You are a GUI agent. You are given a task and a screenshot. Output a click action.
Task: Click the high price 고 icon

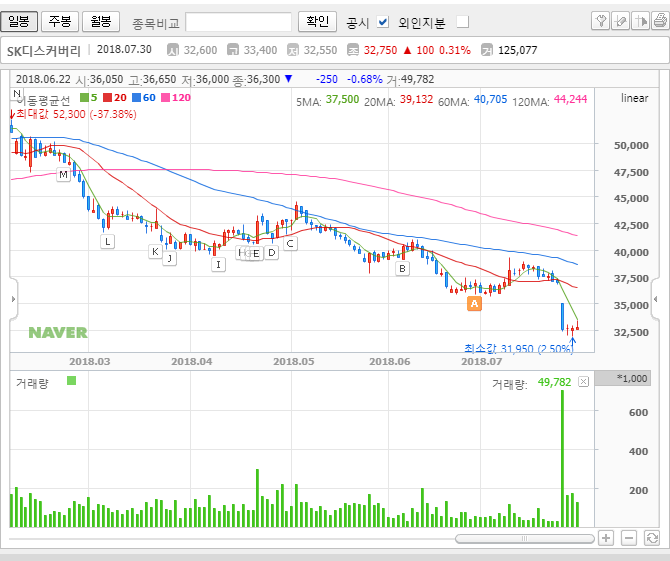click(233, 50)
